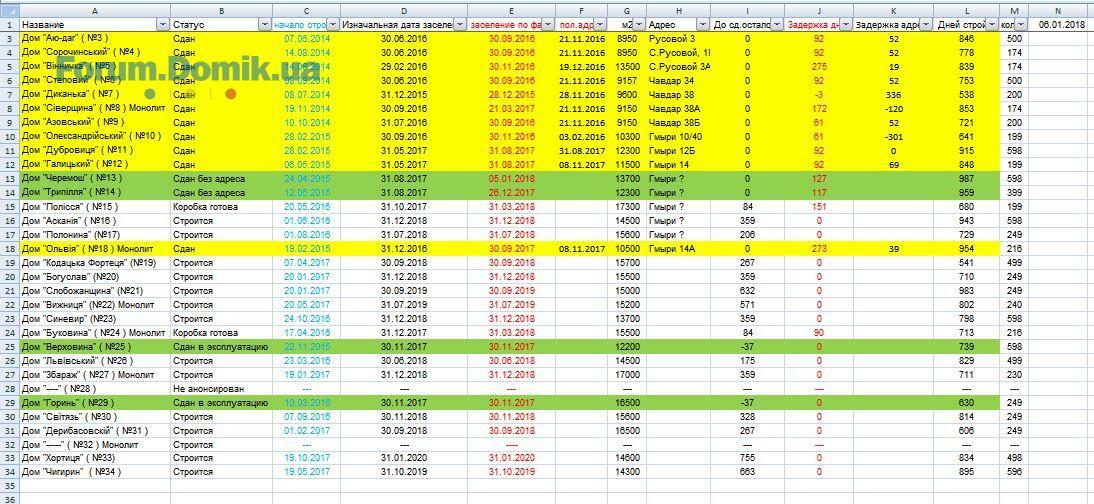Image resolution: width=1094 pixels, height=504 pixels.
Task: Open the filter dropdown for Название
Action: 163,23
